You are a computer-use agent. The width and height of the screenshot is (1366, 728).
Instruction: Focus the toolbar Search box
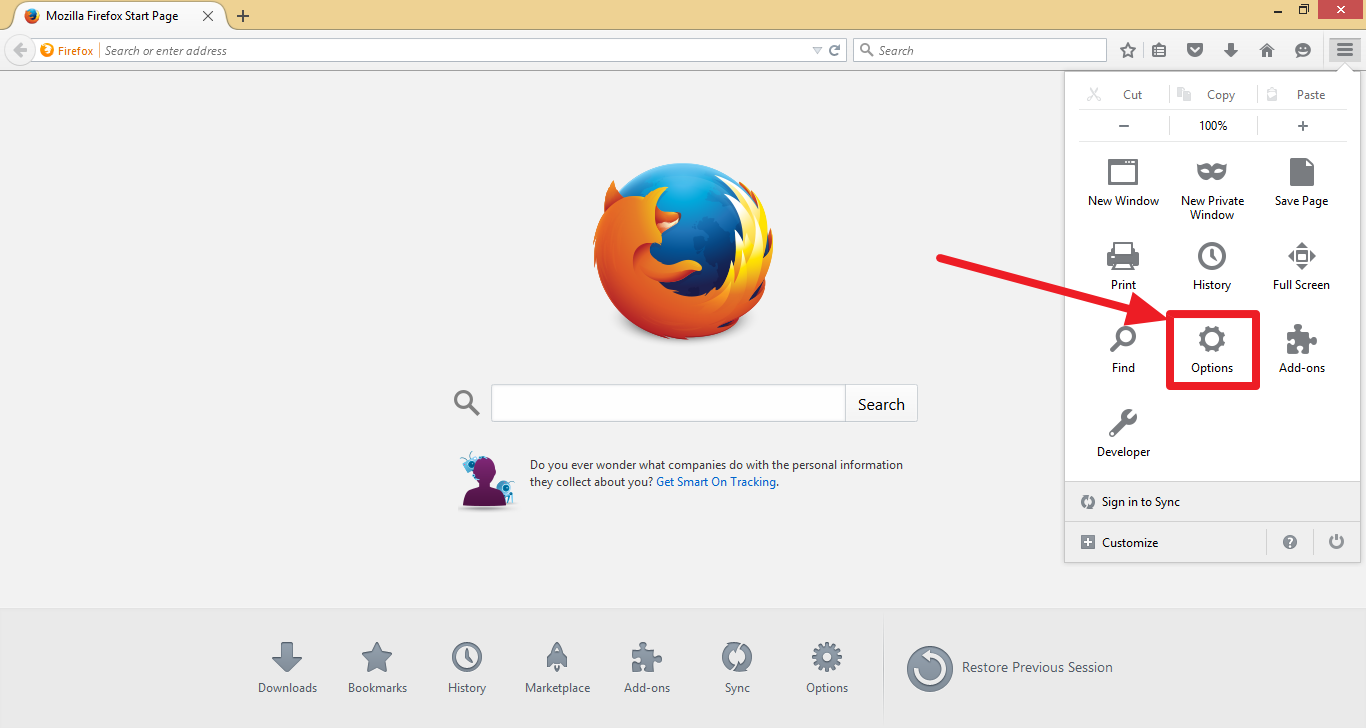click(980, 50)
